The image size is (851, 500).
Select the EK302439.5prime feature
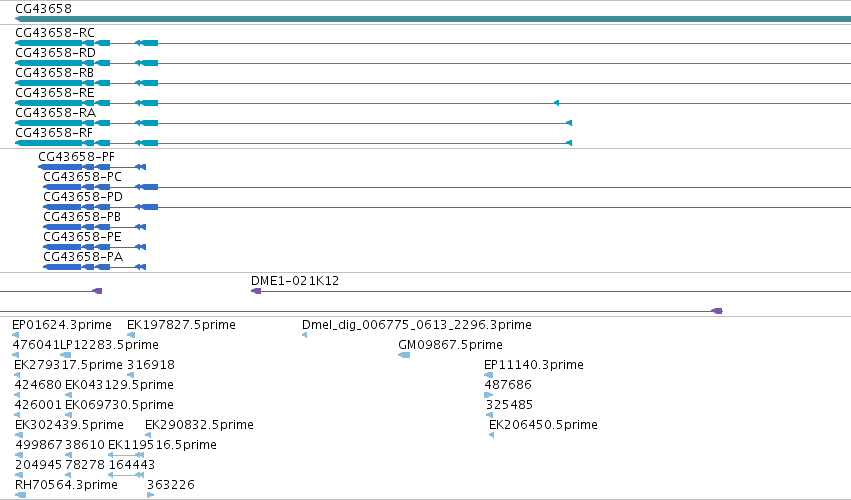point(69,425)
